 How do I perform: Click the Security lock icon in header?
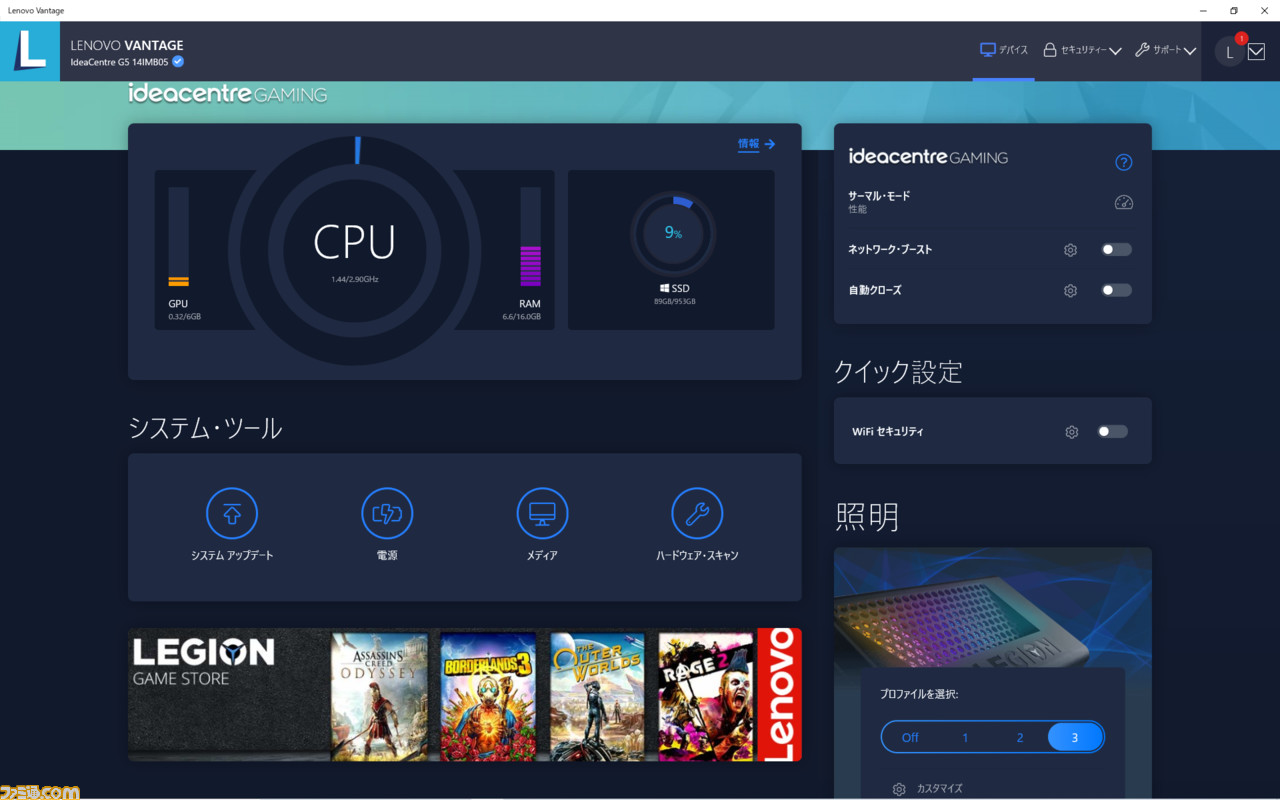(1050, 49)
